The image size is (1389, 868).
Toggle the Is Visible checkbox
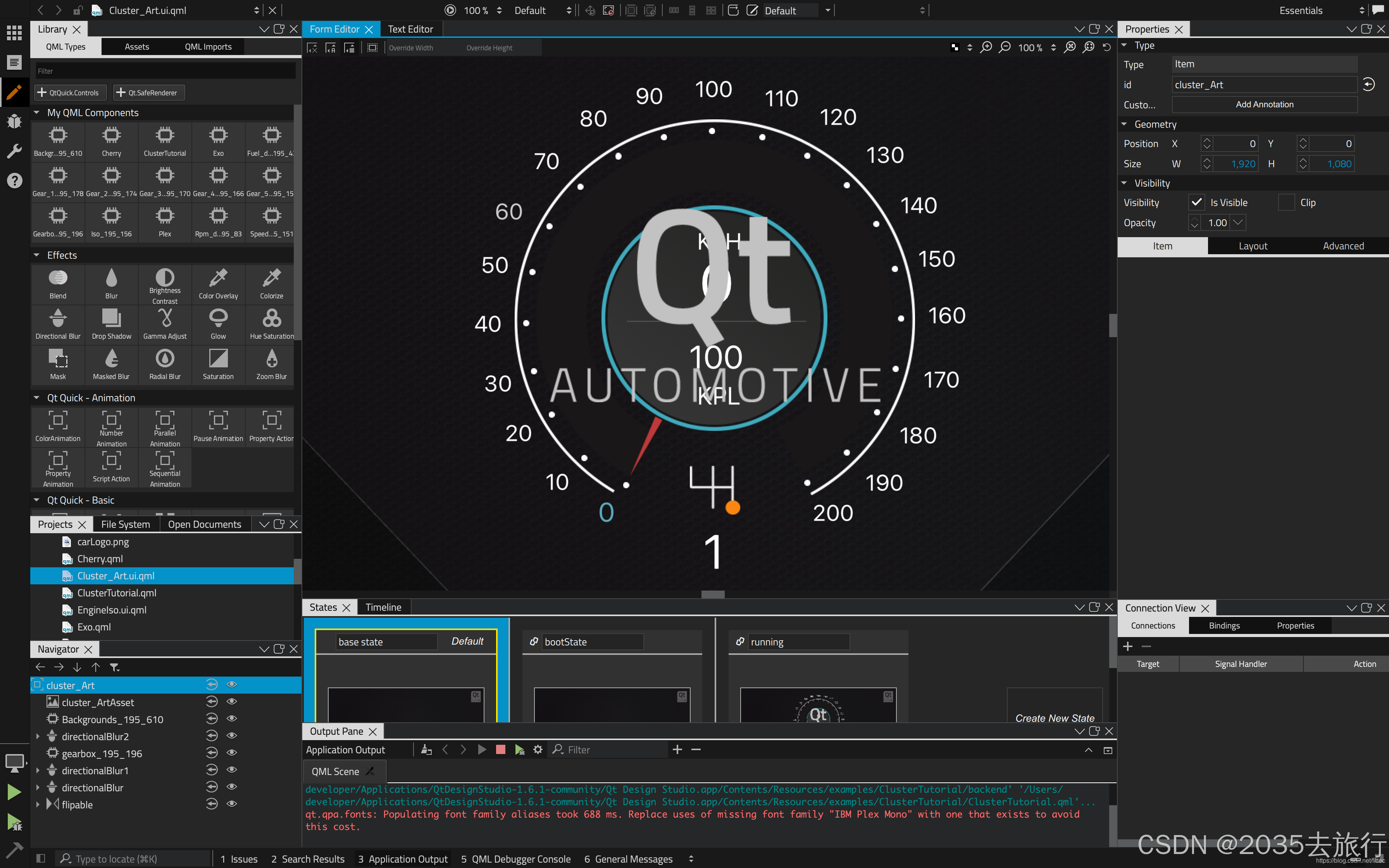1197,203
